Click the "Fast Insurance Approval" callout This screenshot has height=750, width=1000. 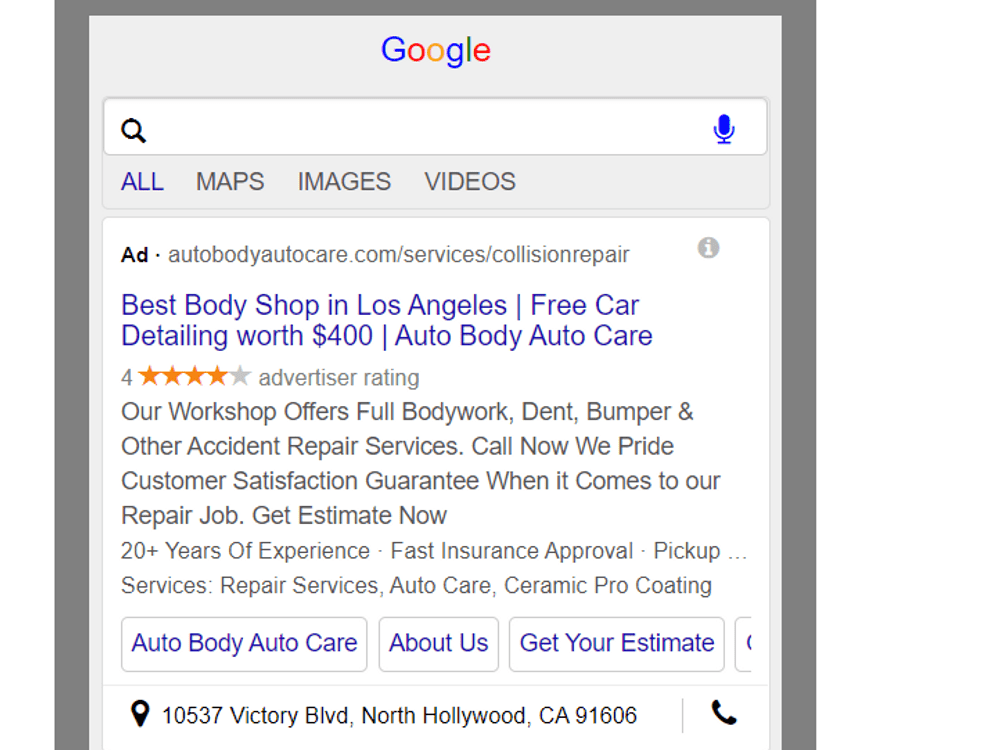point(511,550)
